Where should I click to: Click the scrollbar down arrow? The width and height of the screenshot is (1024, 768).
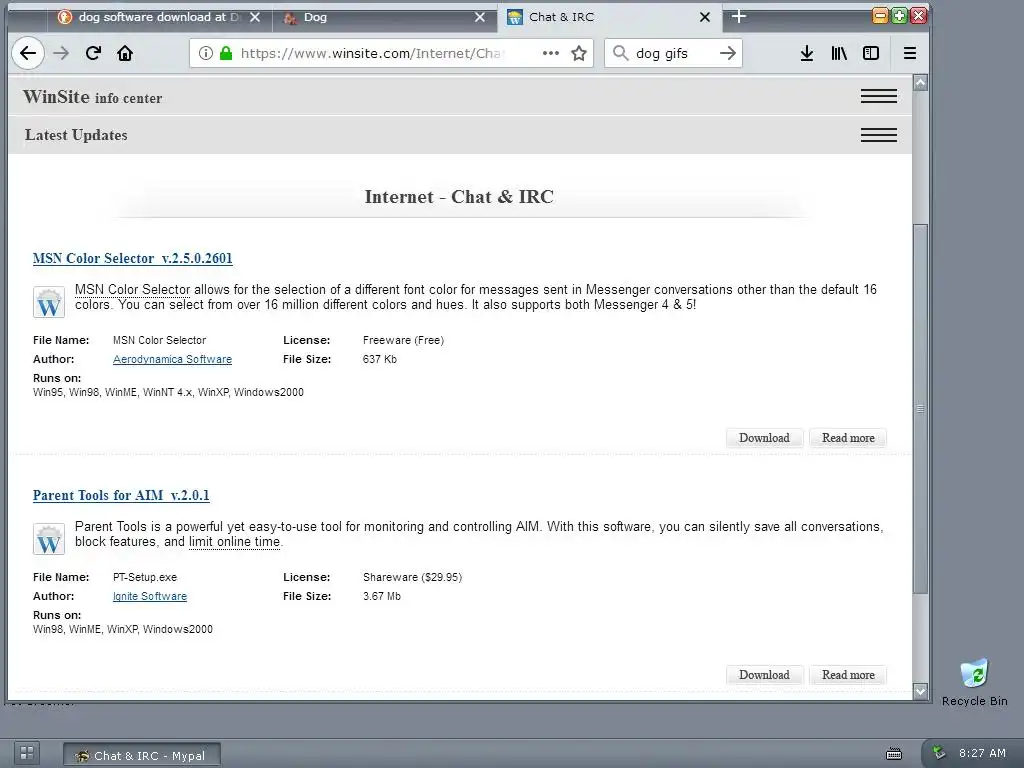coord(920,690)
